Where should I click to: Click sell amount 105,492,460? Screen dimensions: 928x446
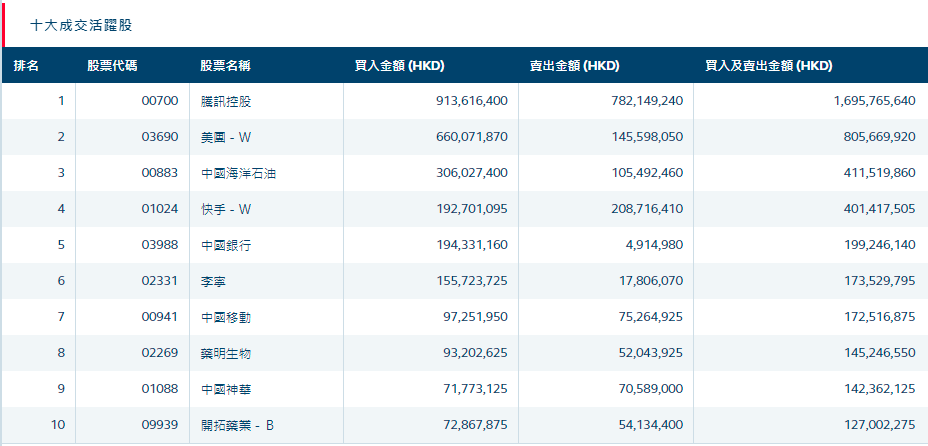(x=647, y=173)
